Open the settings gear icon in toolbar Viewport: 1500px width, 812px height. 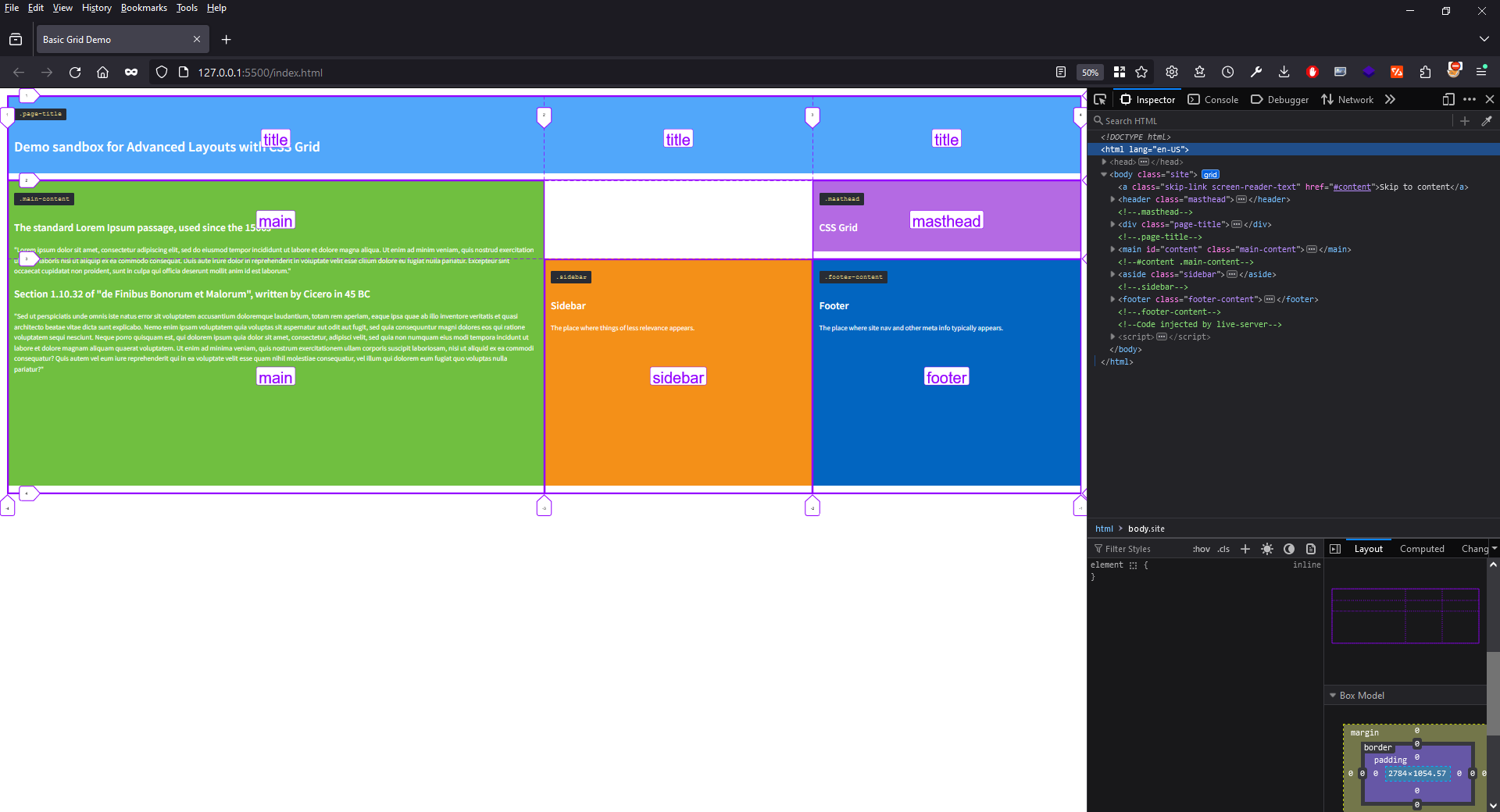click(1171, 72)
